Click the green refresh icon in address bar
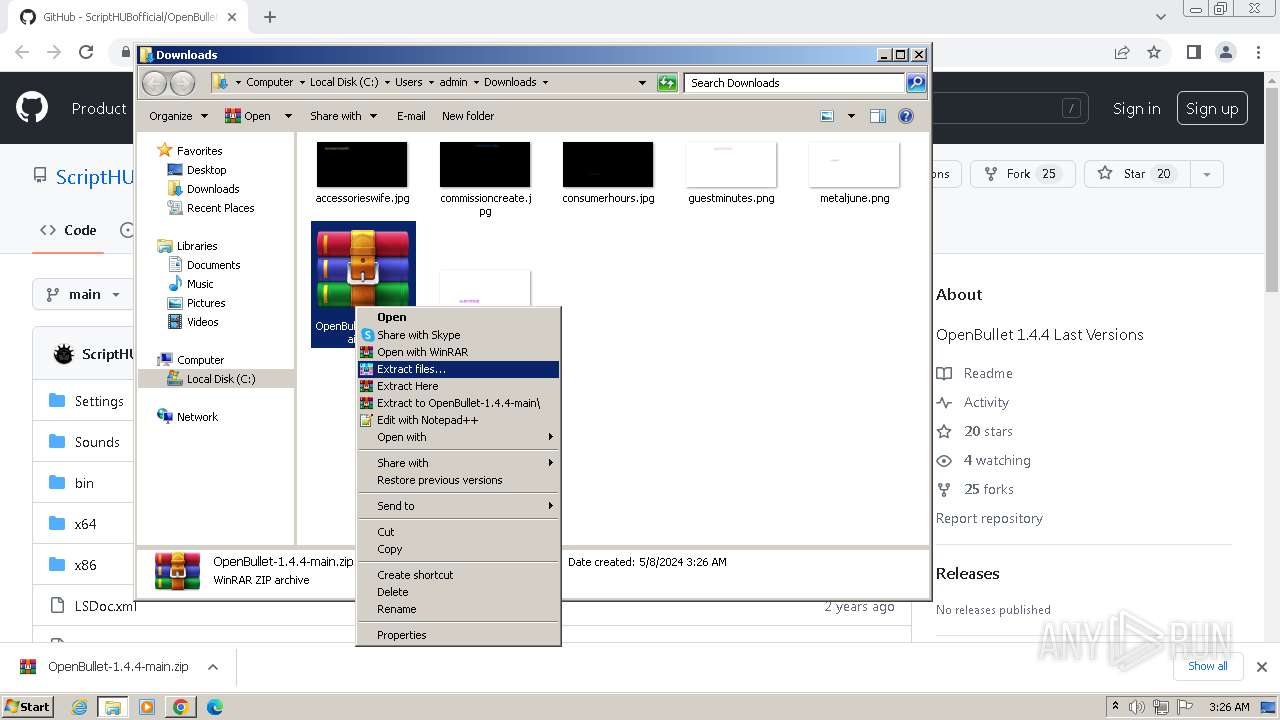 (x=667, y=83)
